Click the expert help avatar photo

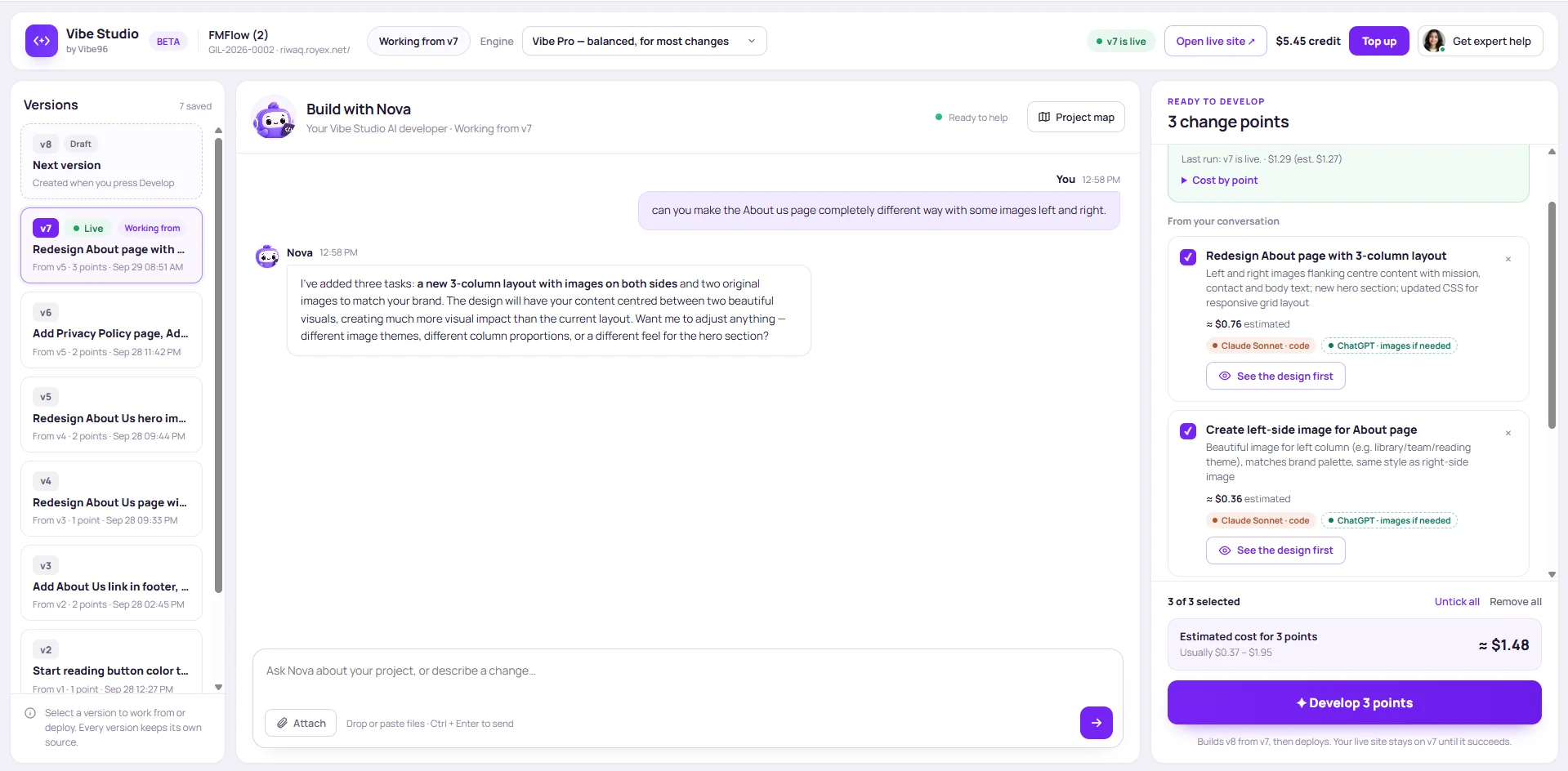click(1433, 41)
